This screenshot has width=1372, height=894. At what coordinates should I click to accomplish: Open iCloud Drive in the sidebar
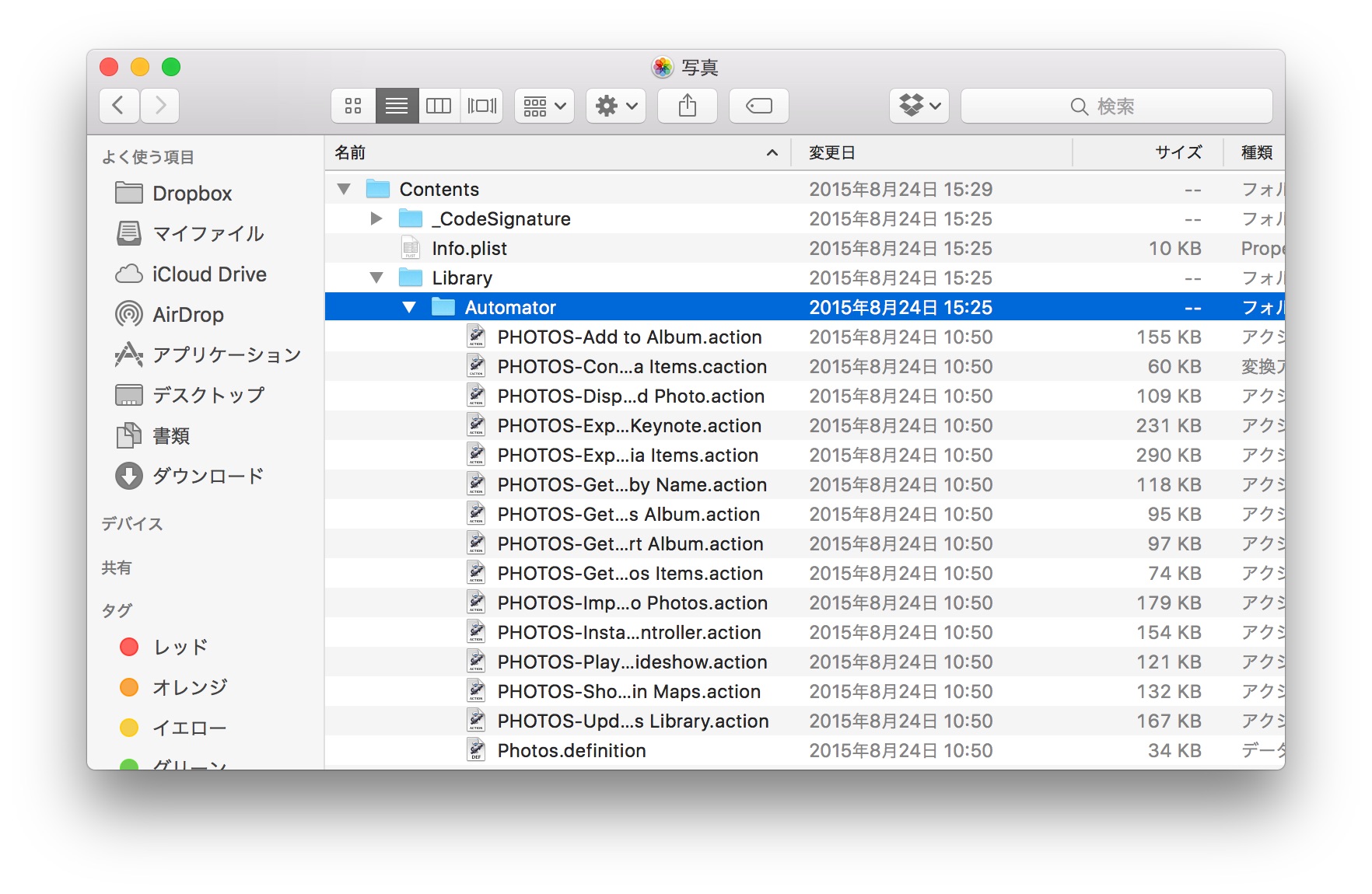pos(191,274)
